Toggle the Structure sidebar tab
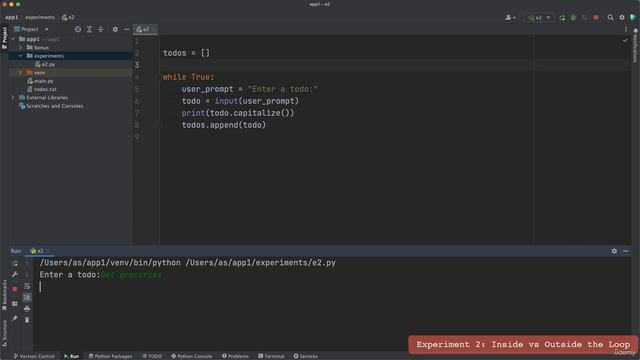The image size is (640, 360). point(4,333)
